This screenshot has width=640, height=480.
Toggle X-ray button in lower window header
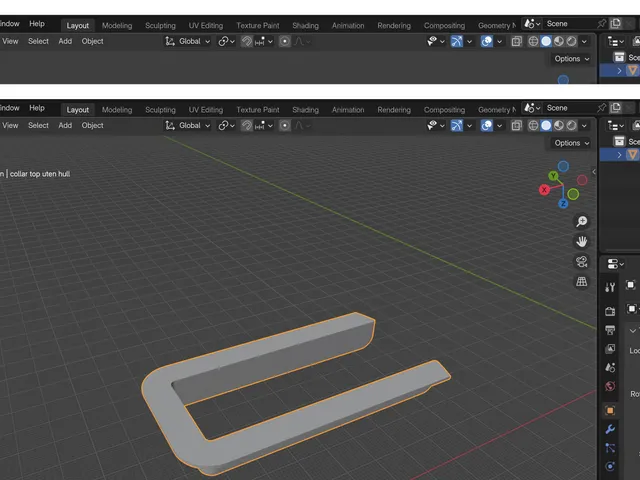516,125
